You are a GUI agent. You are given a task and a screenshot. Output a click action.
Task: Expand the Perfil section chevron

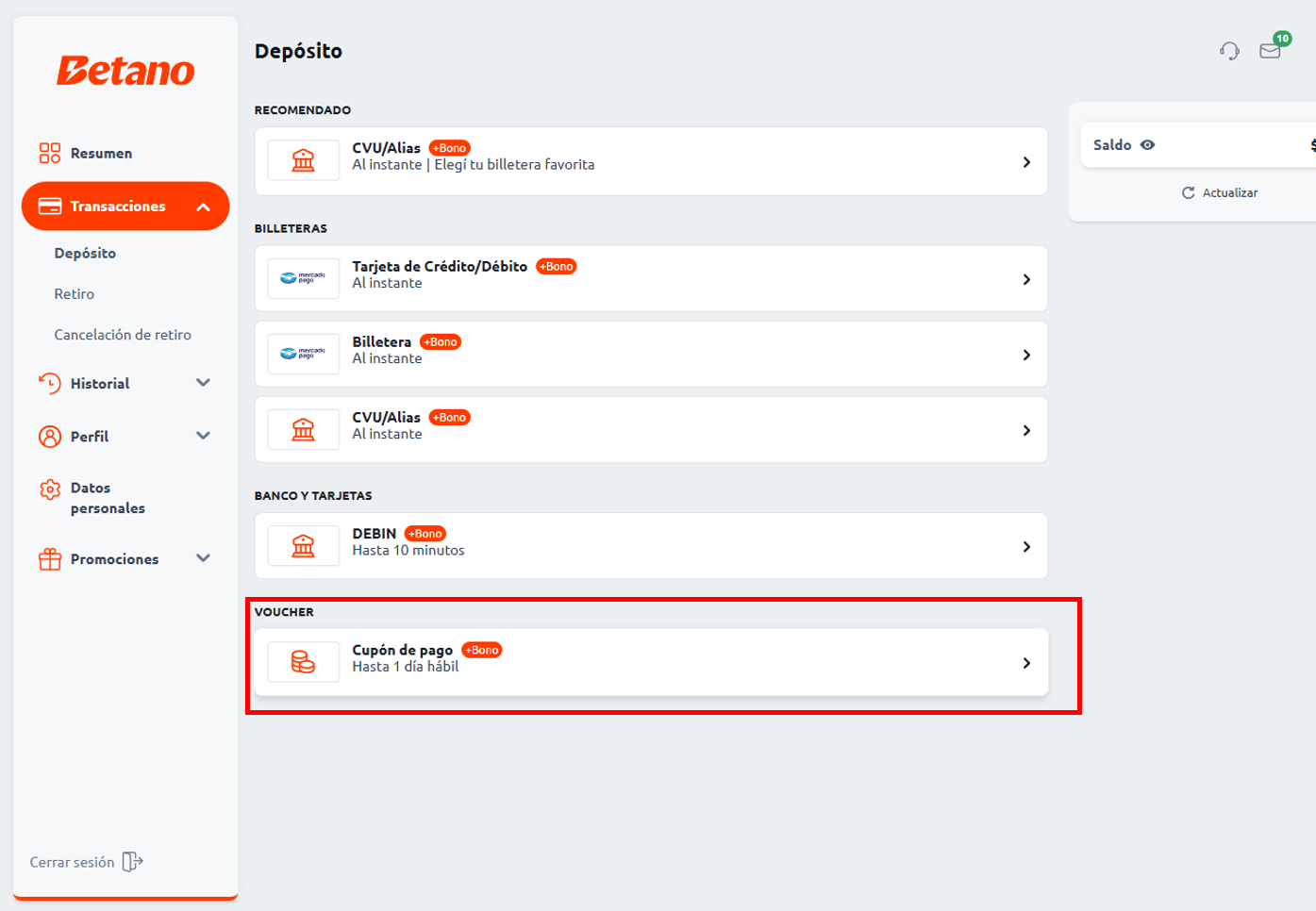[x=203, y=436]
